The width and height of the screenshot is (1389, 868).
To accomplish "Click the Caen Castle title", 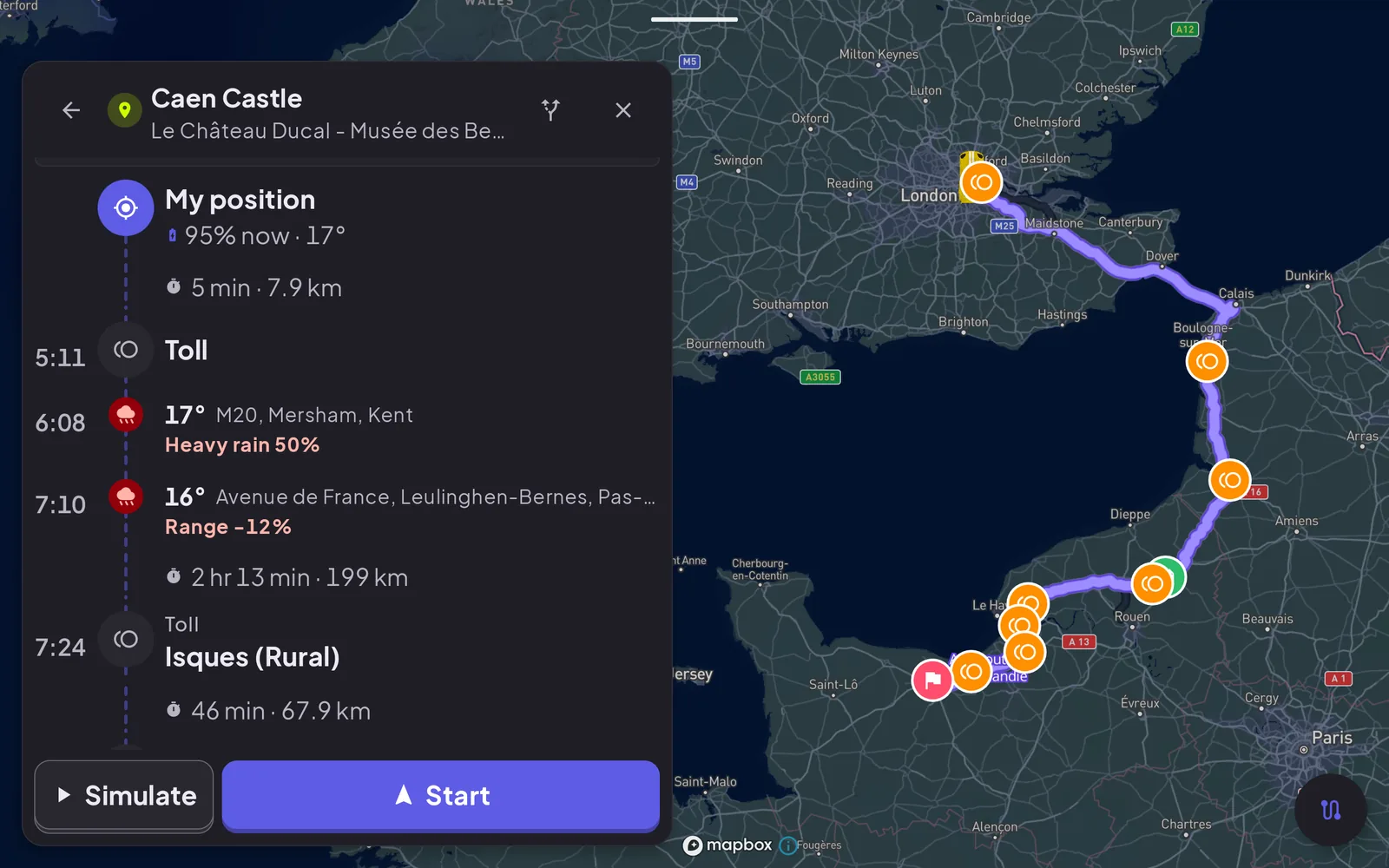I will pos(227,98).
